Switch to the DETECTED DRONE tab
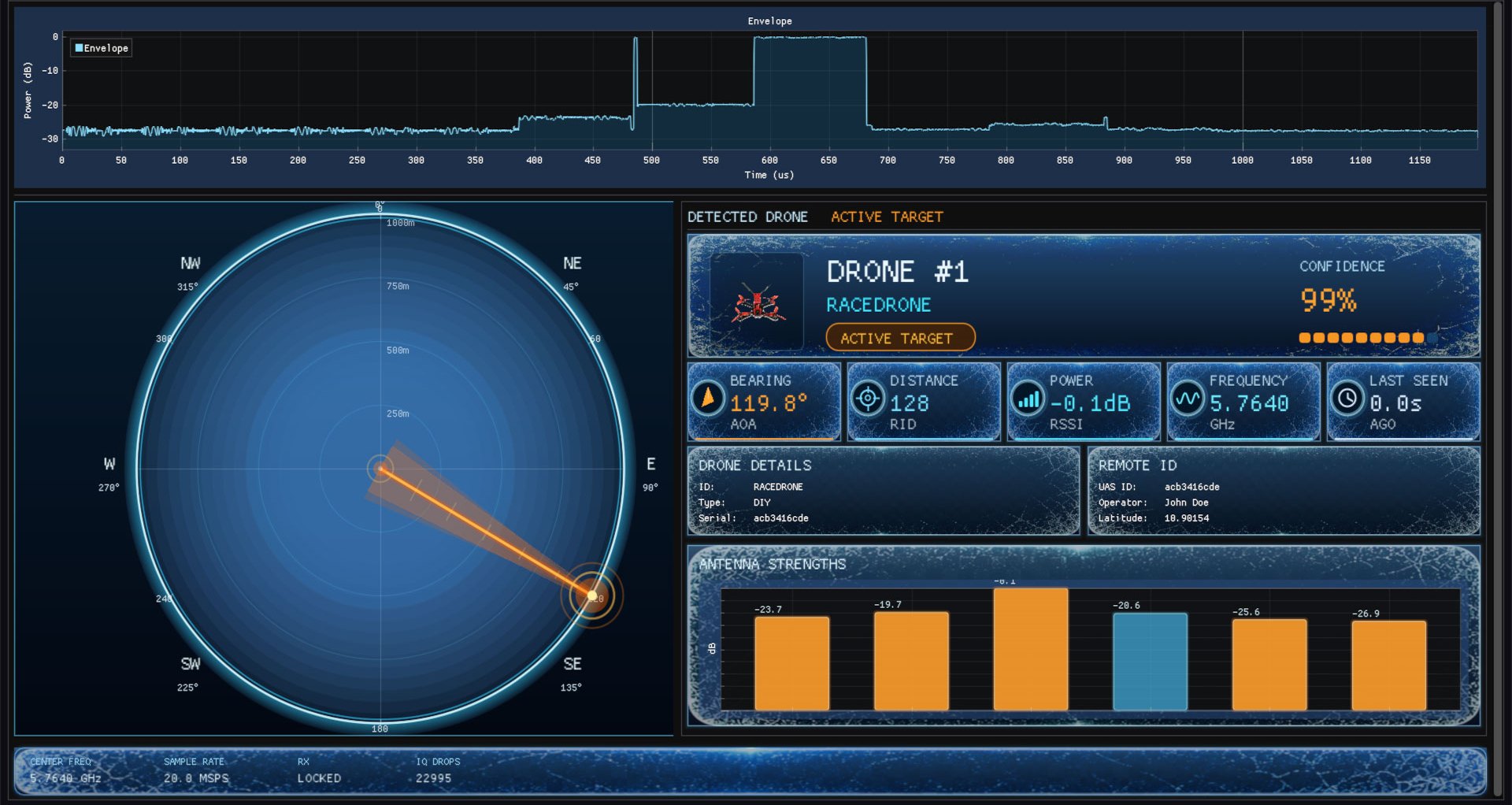This screenshot has height=805, width=1512. tap(747, 217)
